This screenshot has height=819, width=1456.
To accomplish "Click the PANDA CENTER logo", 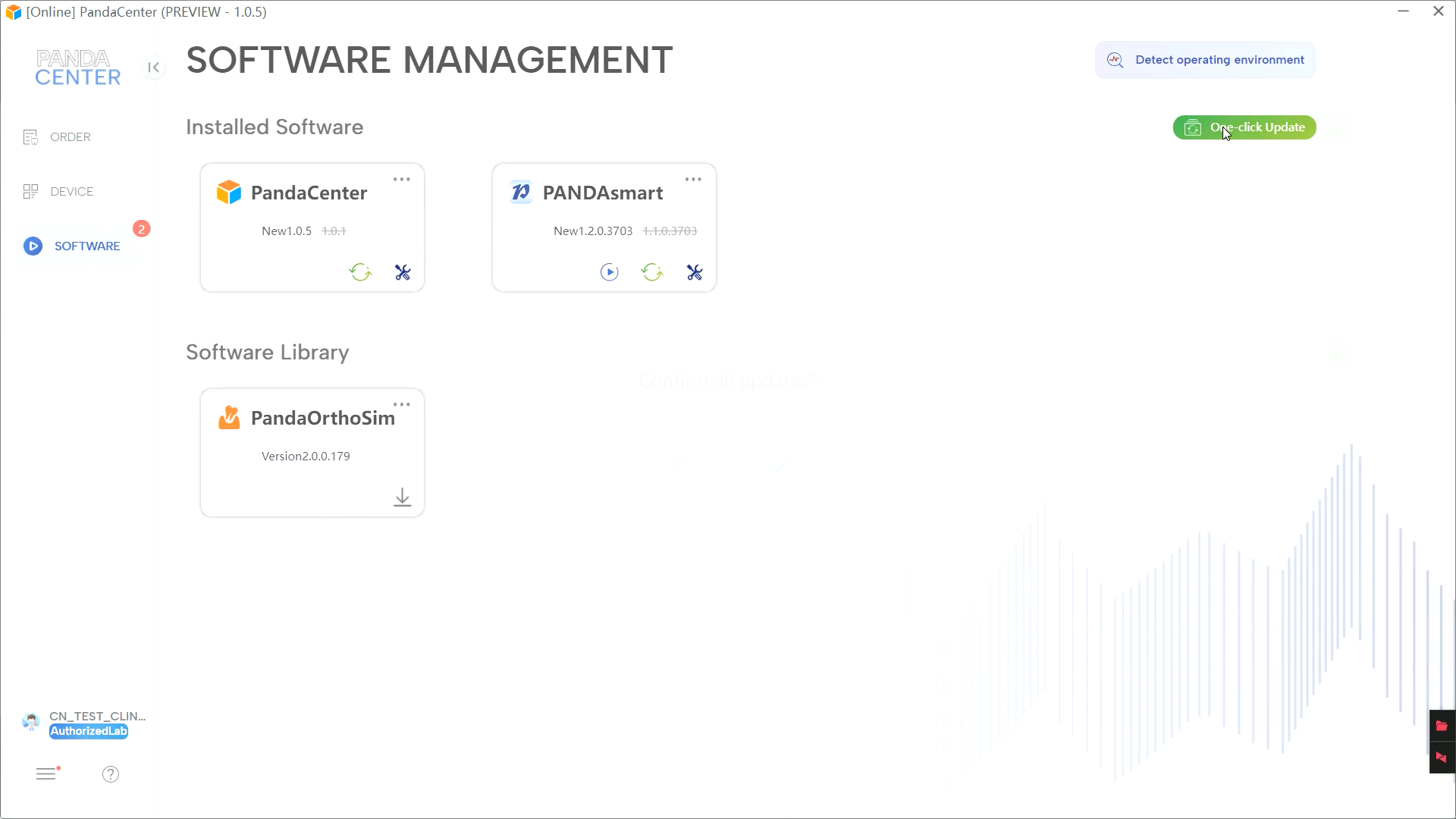I will click(x=77, y=68).
